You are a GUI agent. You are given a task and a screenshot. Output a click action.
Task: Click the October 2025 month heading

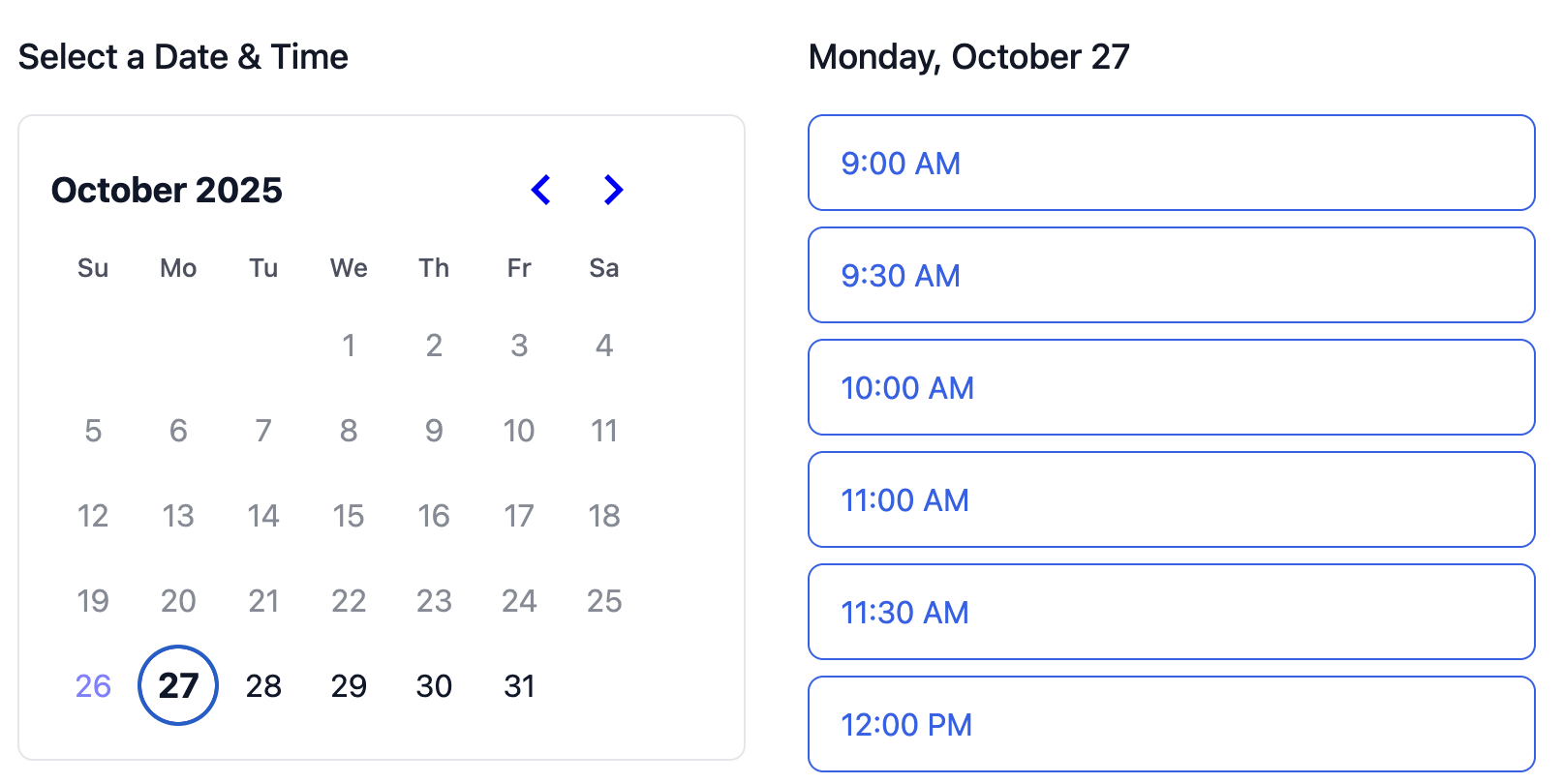click(167, 190)
